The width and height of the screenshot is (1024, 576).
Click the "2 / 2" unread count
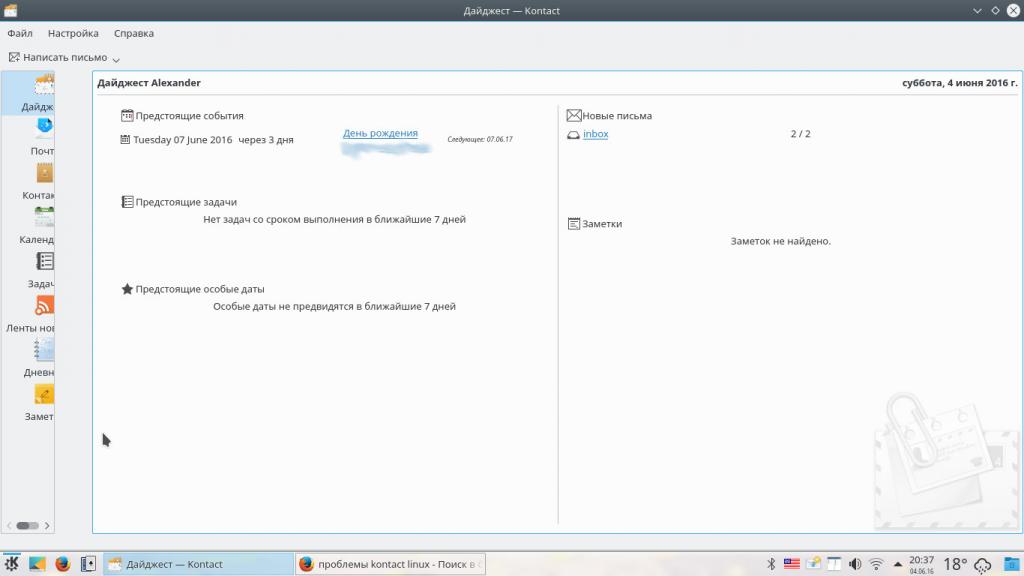point(801,134)
